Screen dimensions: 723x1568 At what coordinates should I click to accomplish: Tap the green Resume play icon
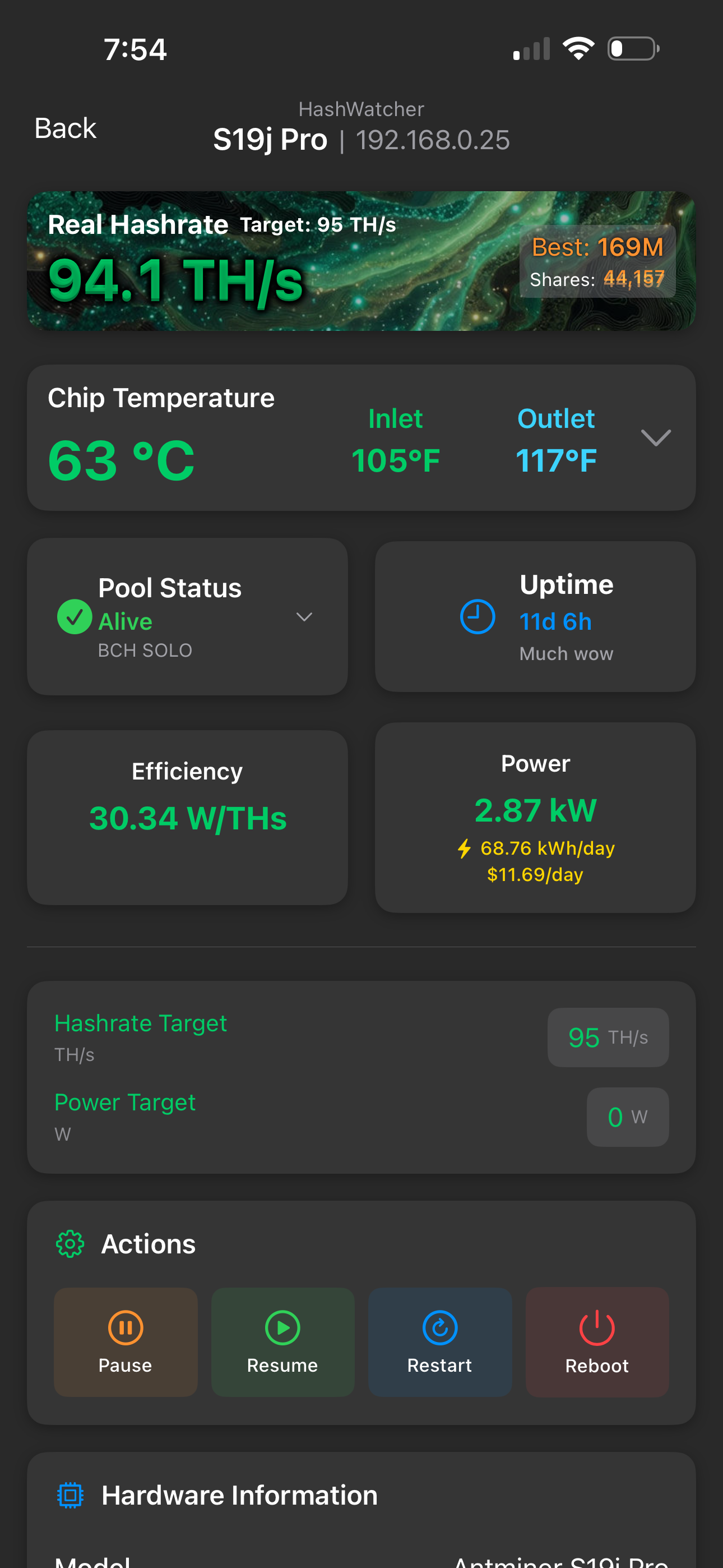coord(282,1327)
